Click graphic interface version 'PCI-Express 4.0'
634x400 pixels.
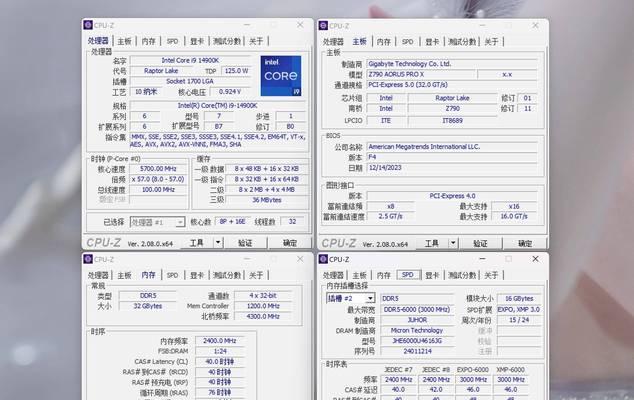pyautogui.click(x=452, y=196)
